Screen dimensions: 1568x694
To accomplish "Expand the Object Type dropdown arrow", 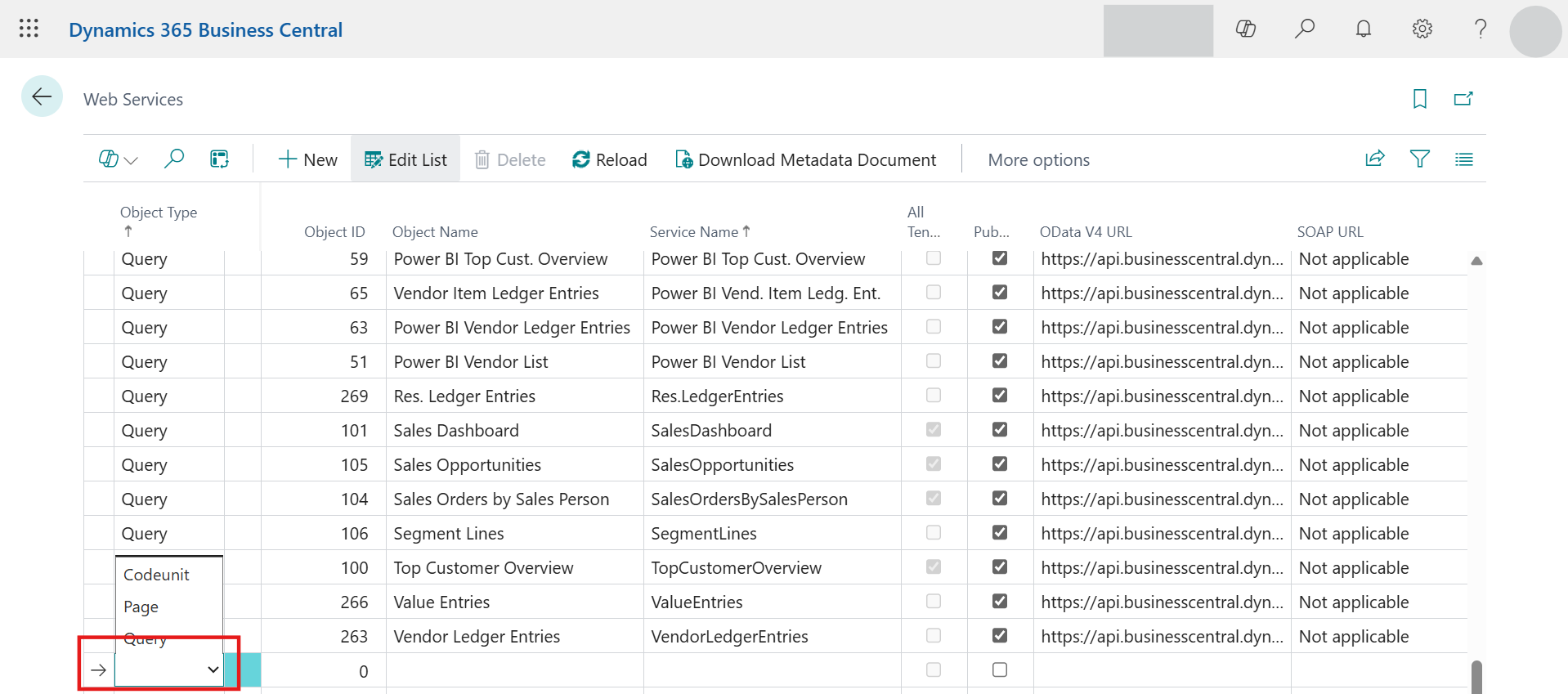I will 213,669.
